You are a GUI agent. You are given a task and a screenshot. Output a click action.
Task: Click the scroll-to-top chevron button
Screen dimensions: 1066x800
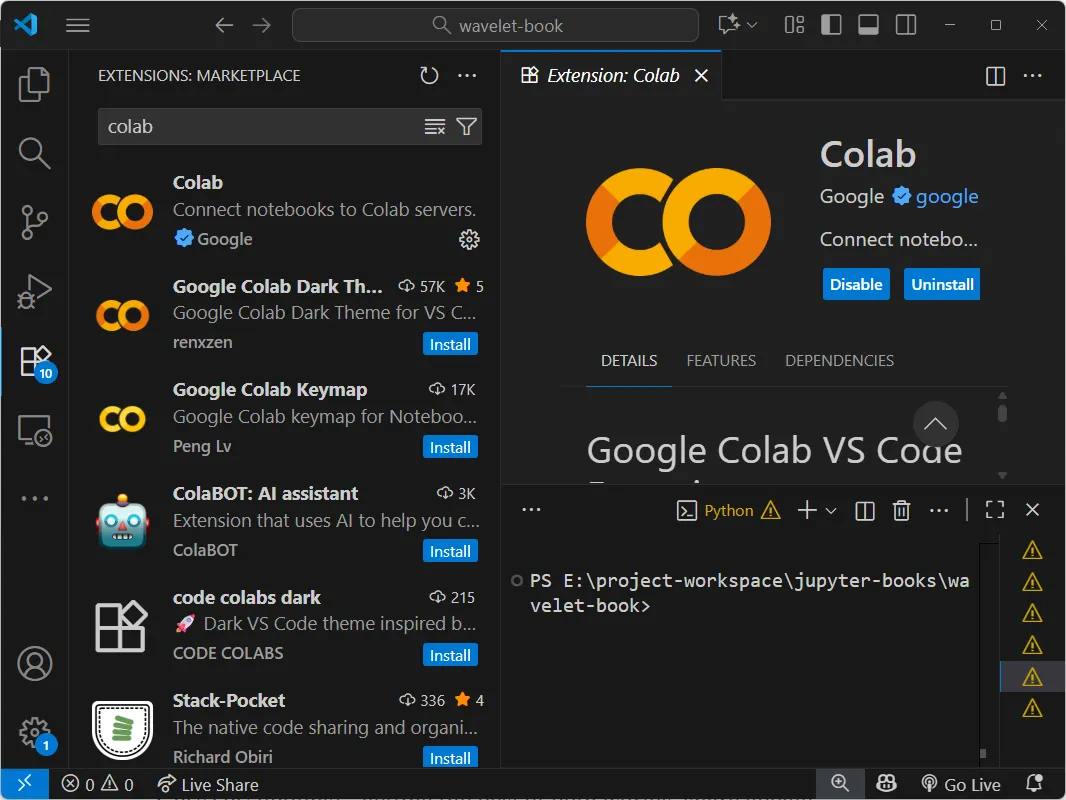[935, 424]
